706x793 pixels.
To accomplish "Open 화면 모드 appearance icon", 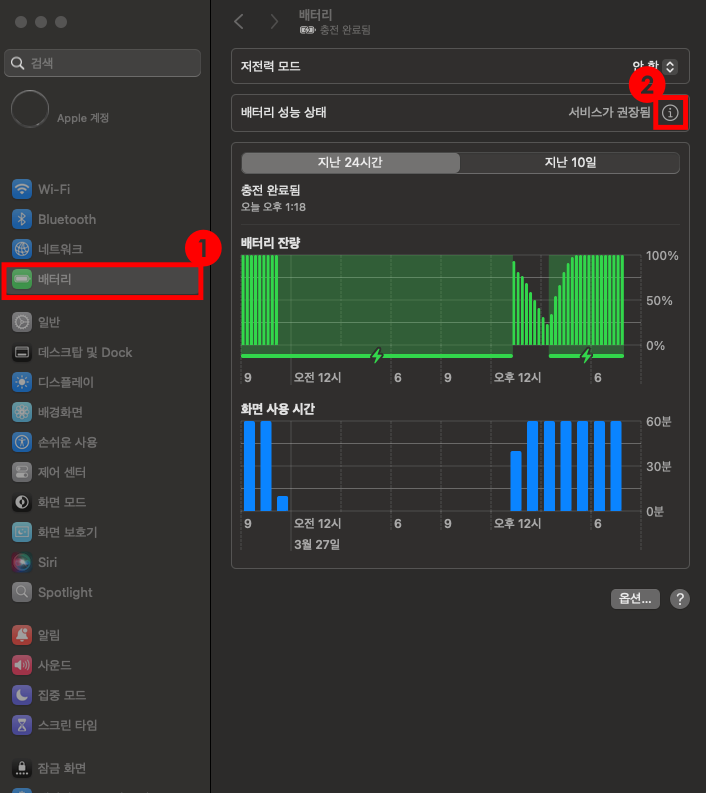I will 22,502.
